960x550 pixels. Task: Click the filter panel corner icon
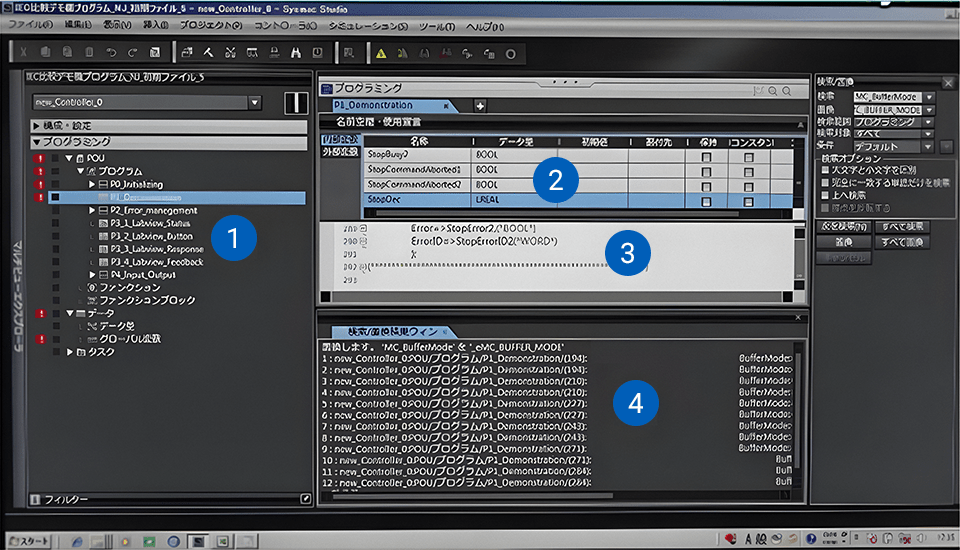[x=306, y=499]
